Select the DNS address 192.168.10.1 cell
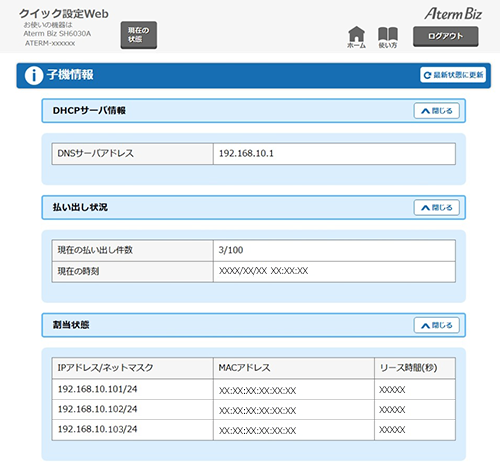Viewport: 500px width, 475px height. pos(334,154)
